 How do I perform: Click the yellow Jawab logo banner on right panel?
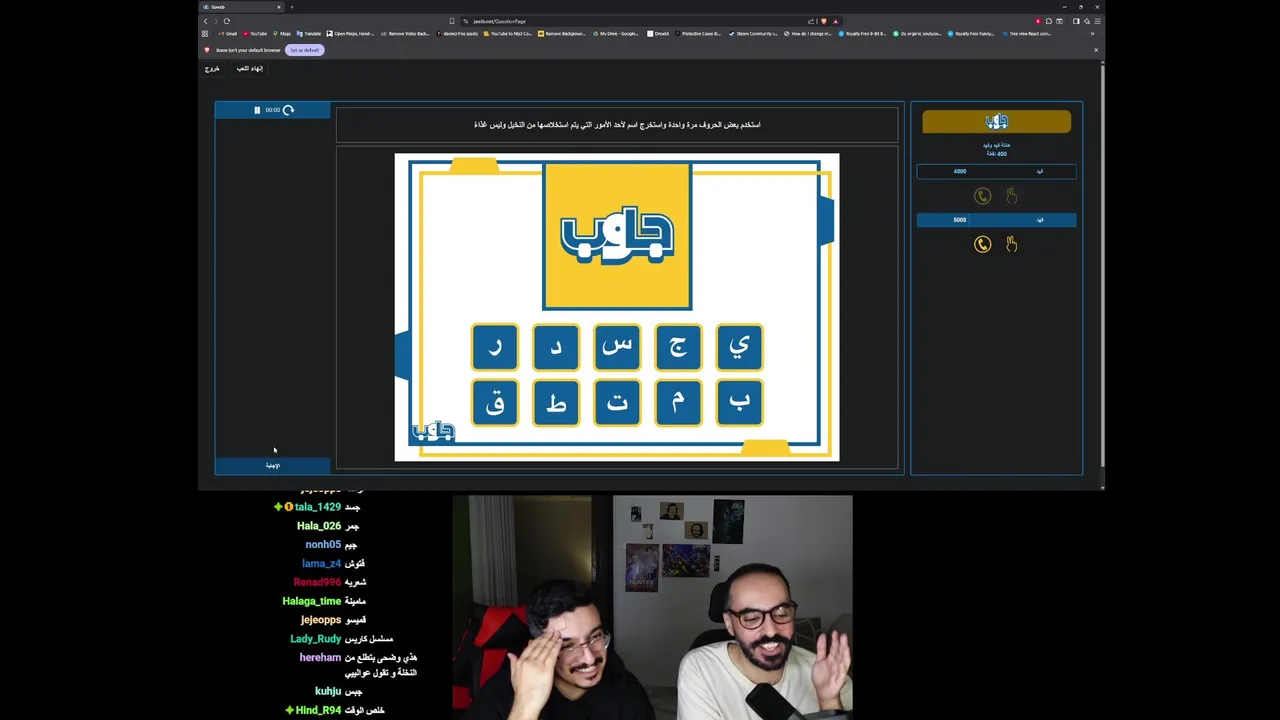(997, 122)
